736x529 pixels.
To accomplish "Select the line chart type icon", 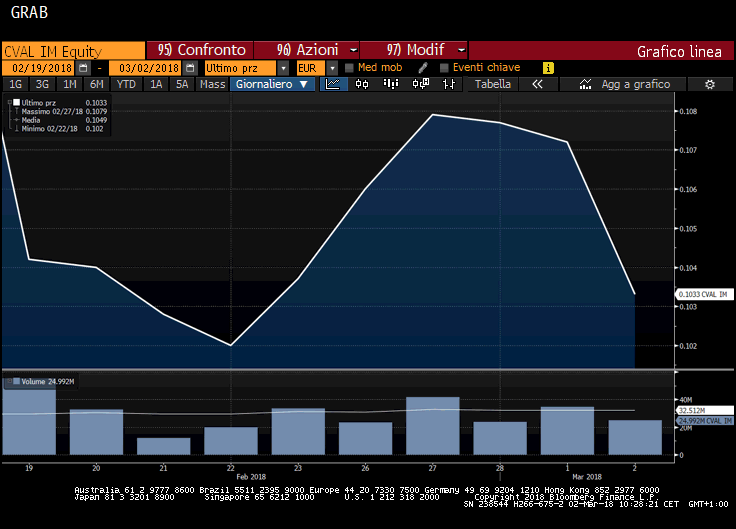I will click(x=334, y=84).
